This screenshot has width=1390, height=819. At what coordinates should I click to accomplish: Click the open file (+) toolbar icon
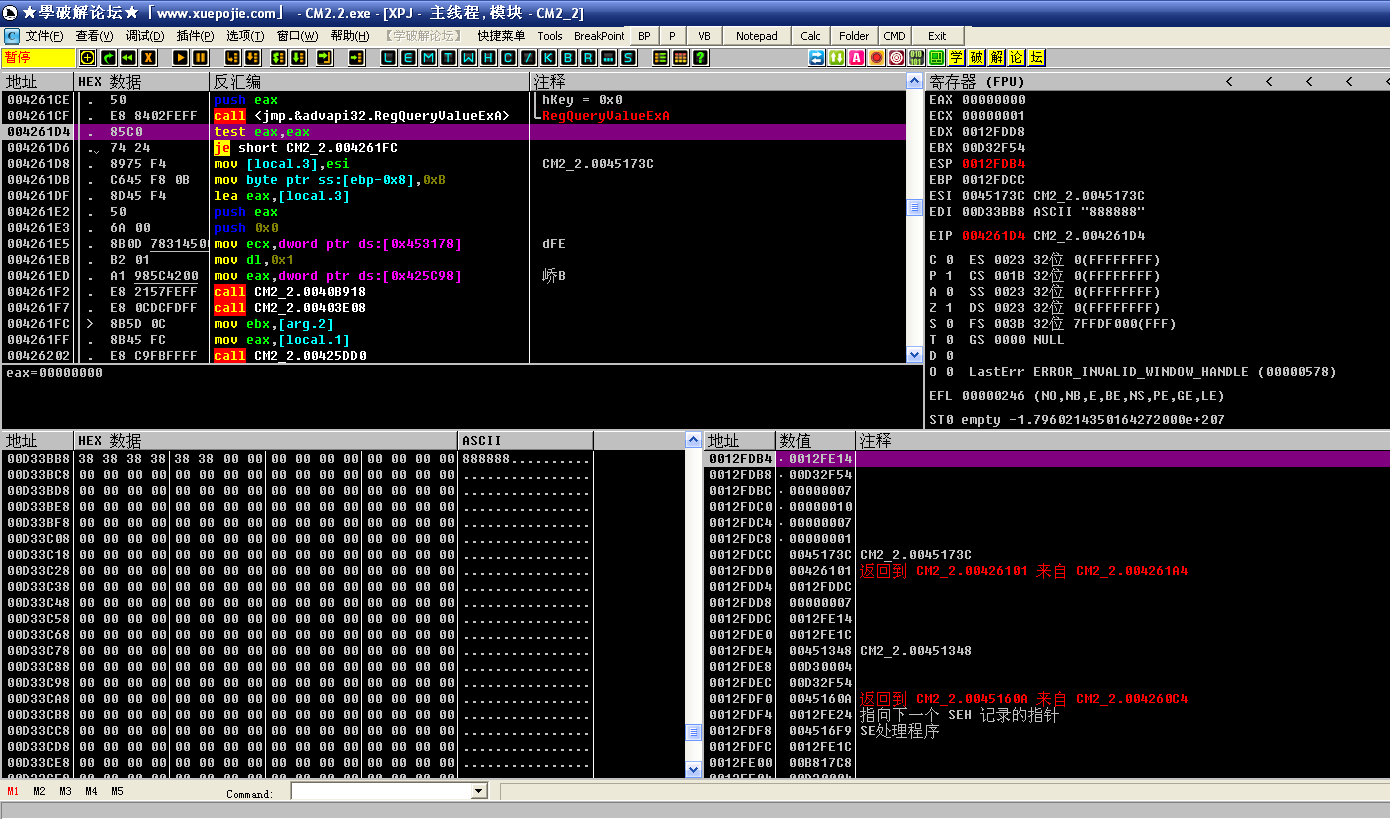tap(88, 58)
